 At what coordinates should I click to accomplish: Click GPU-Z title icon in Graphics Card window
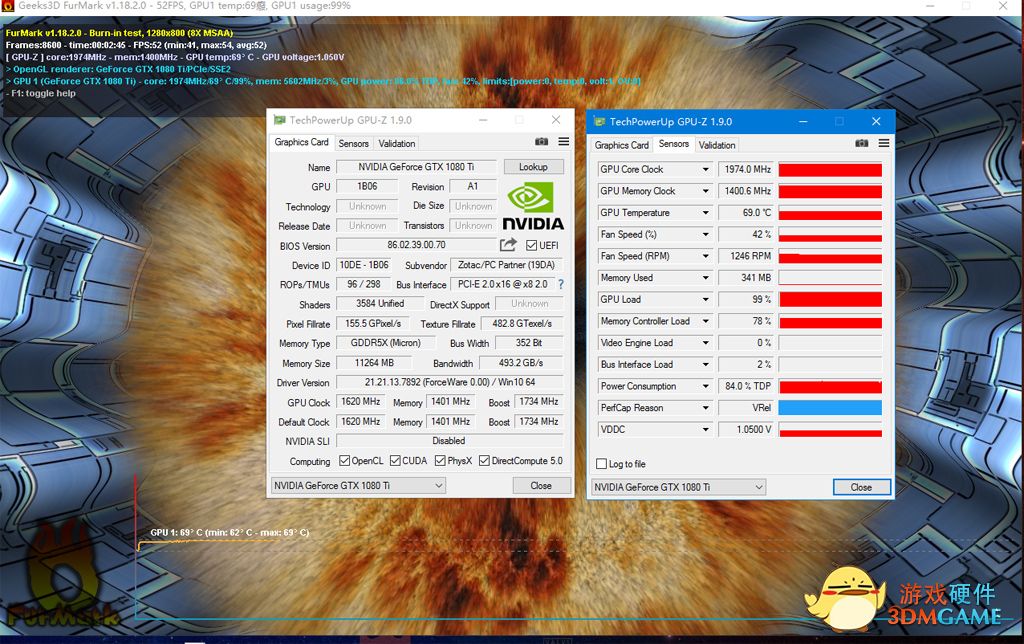coord(280,120)
